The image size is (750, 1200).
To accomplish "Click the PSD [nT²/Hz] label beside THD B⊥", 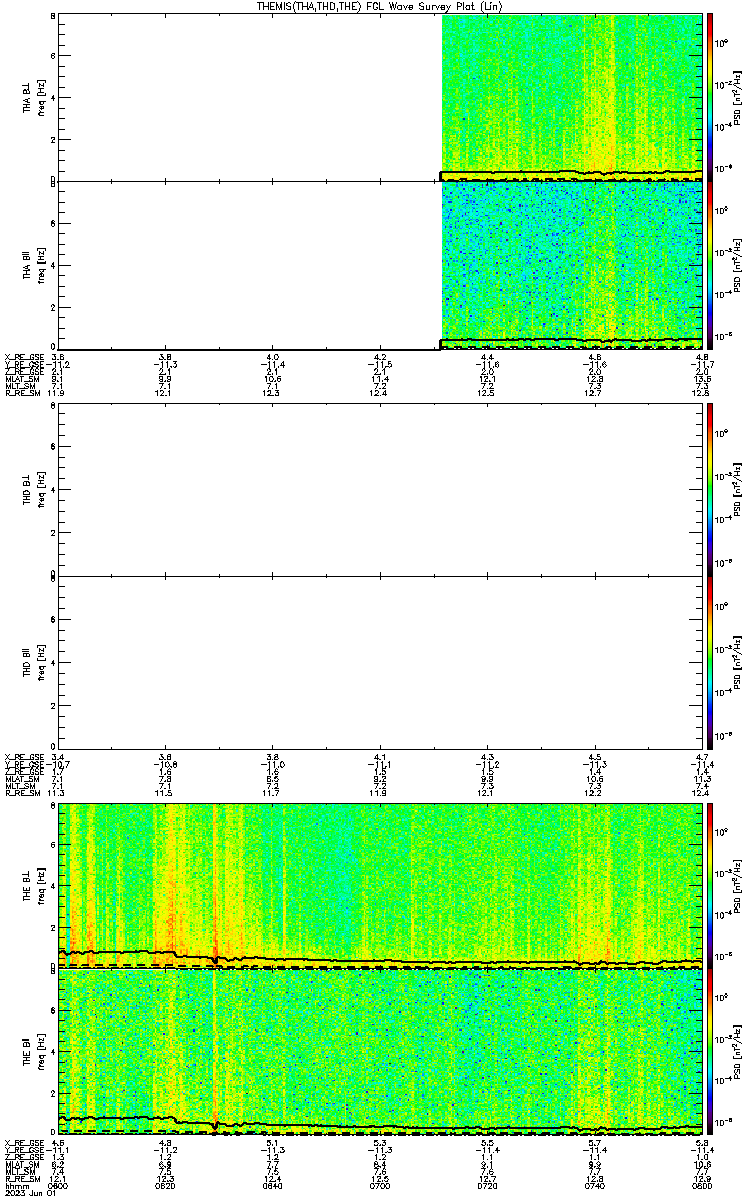I will click(x=738, y=490).
